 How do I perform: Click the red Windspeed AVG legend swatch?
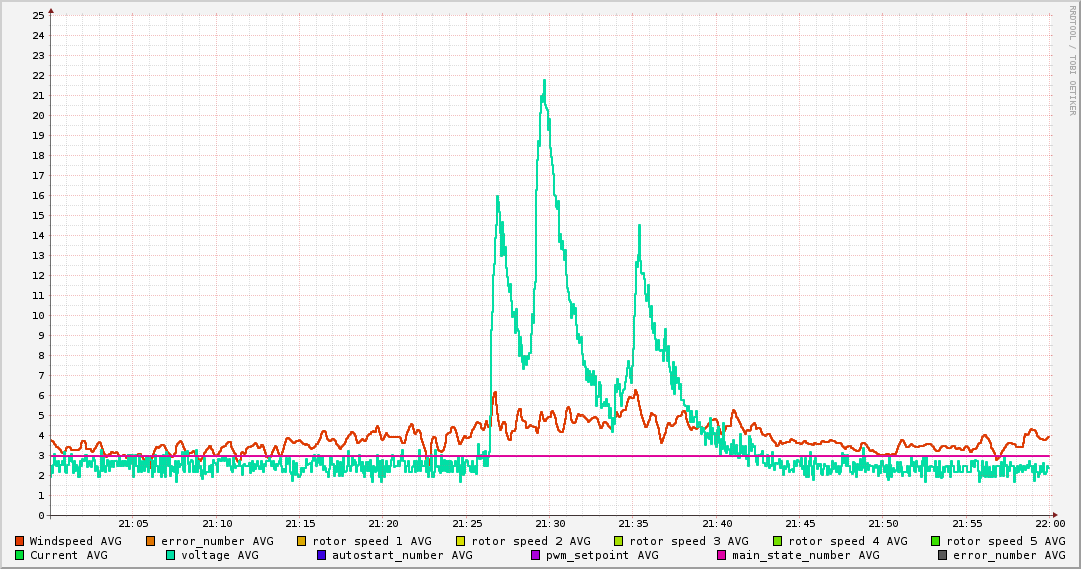(x=19, y=541)
